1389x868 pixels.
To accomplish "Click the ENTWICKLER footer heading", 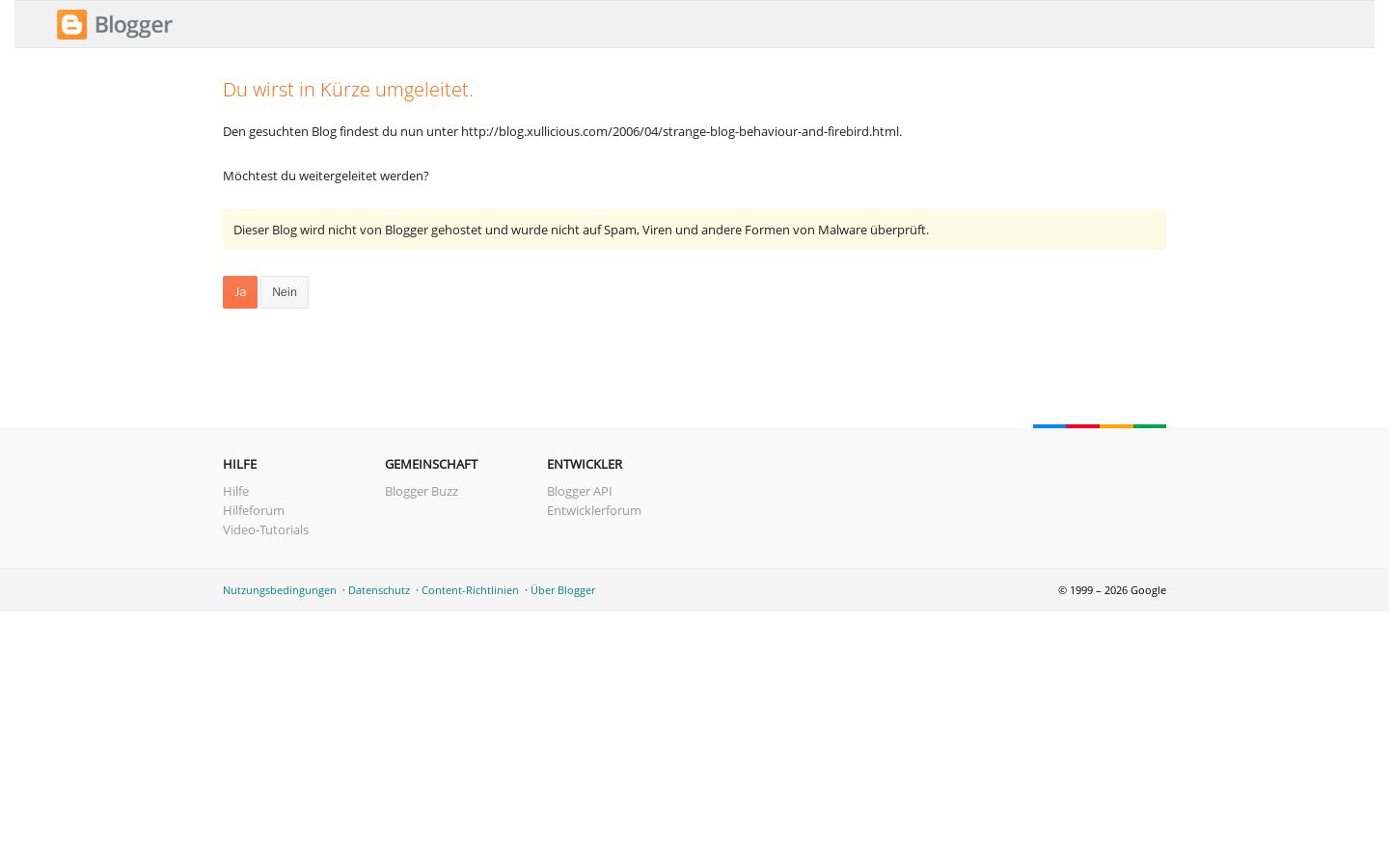I will (585, 464).
